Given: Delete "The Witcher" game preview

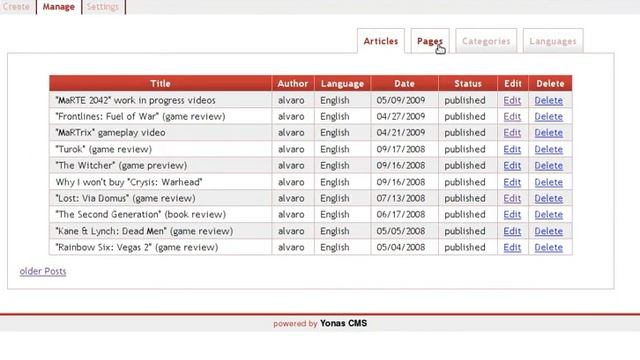Looking at the screenshot, I should [x=549, y=166].
